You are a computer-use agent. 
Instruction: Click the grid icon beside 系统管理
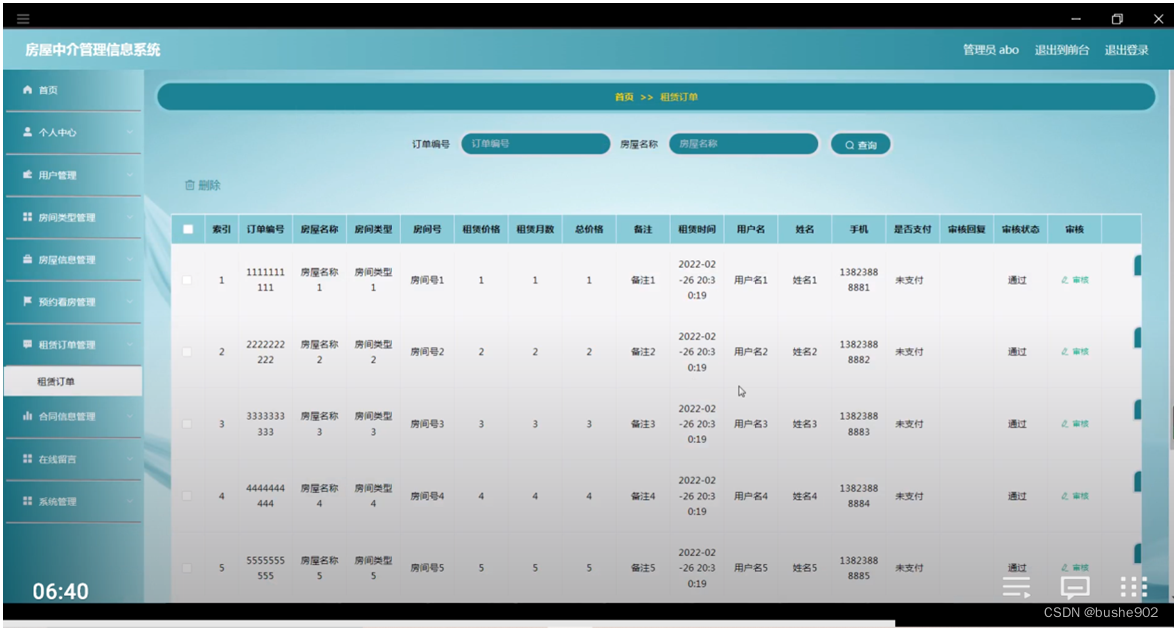click(x=28, y=501)
